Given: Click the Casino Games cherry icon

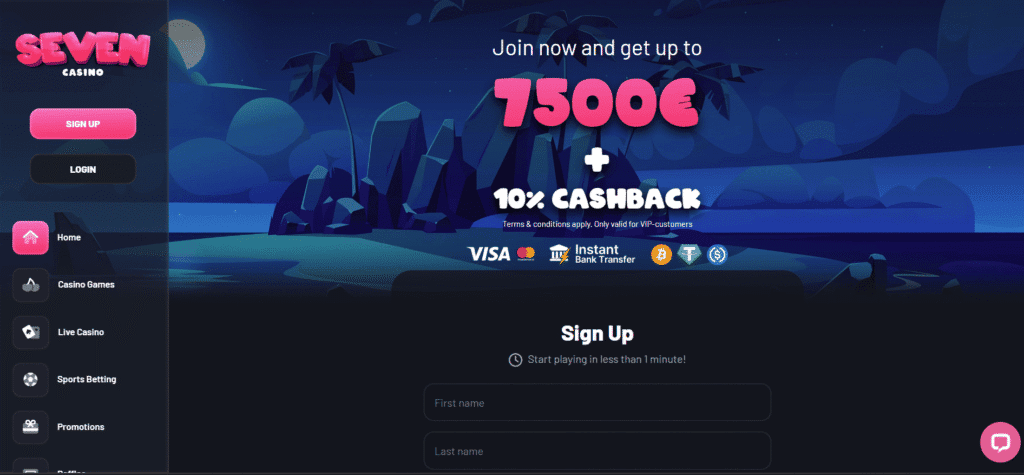Looking at the screenshot, I should point(31,285).
